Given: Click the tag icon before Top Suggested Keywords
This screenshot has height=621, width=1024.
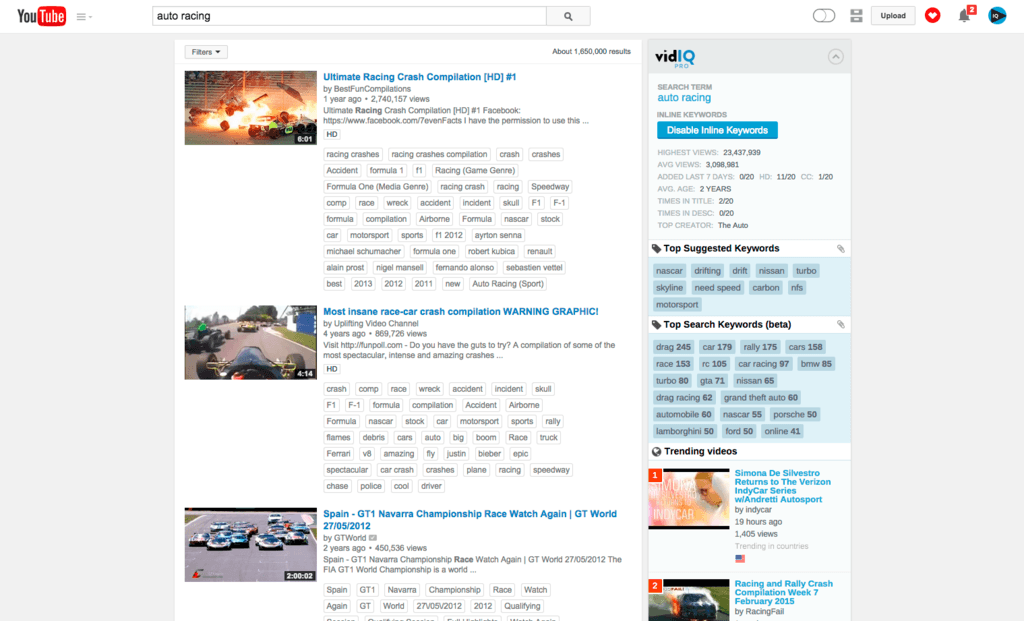Looking at the screenshot, I should tap(656, 248).
